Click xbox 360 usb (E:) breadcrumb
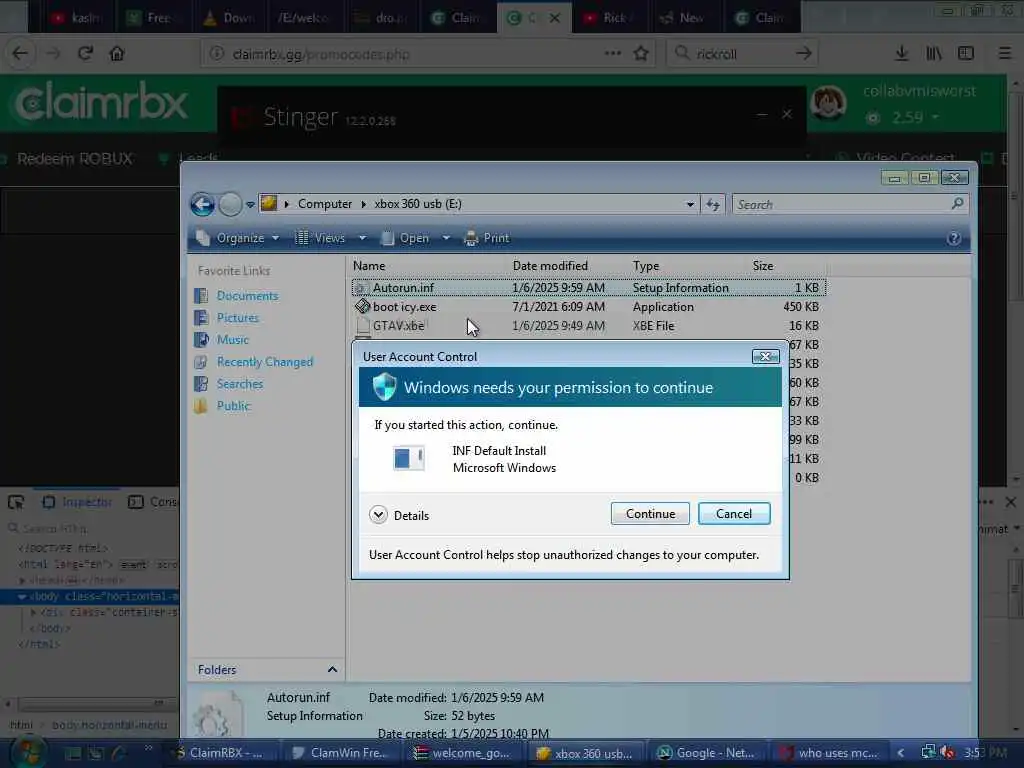This screenshot has height=768, width=1024. 418,204
